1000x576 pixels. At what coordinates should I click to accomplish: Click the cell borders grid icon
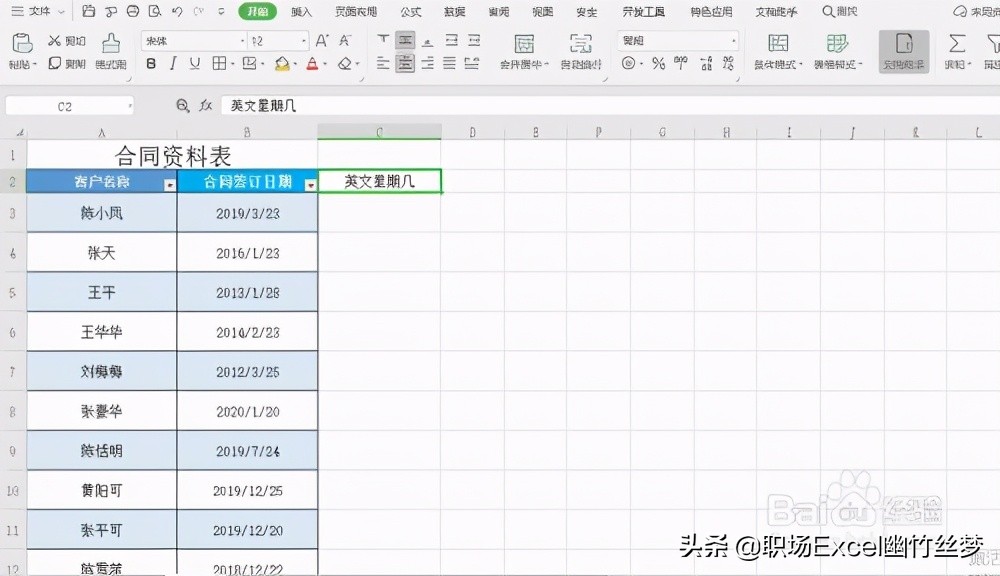point(219,63)
